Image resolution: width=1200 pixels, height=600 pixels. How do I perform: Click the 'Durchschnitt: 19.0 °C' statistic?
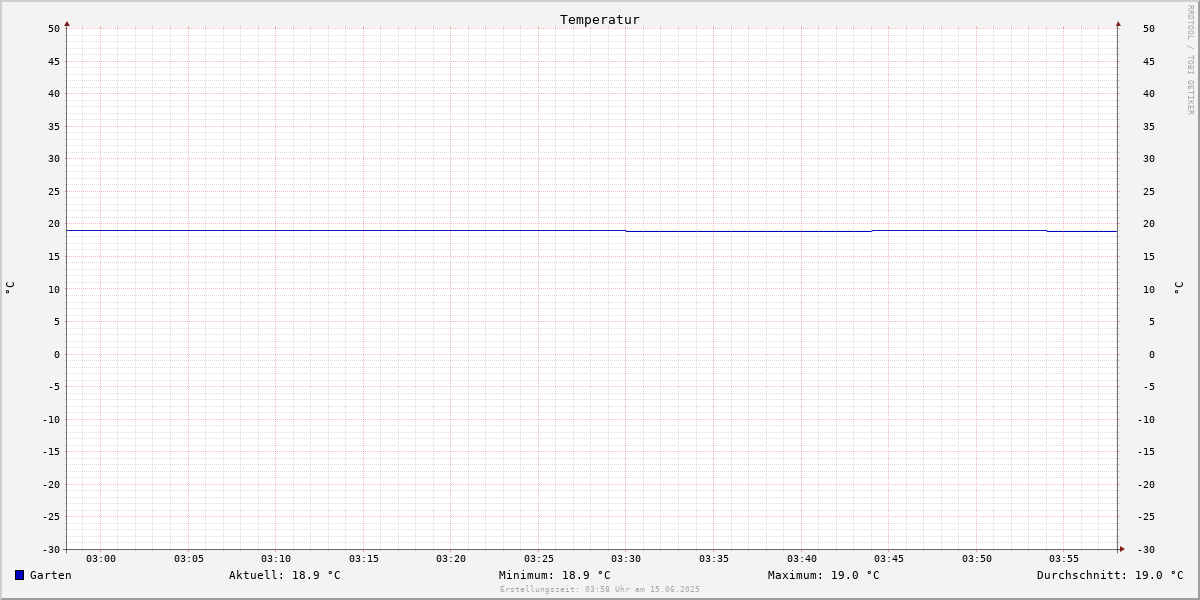[1110, 575]
